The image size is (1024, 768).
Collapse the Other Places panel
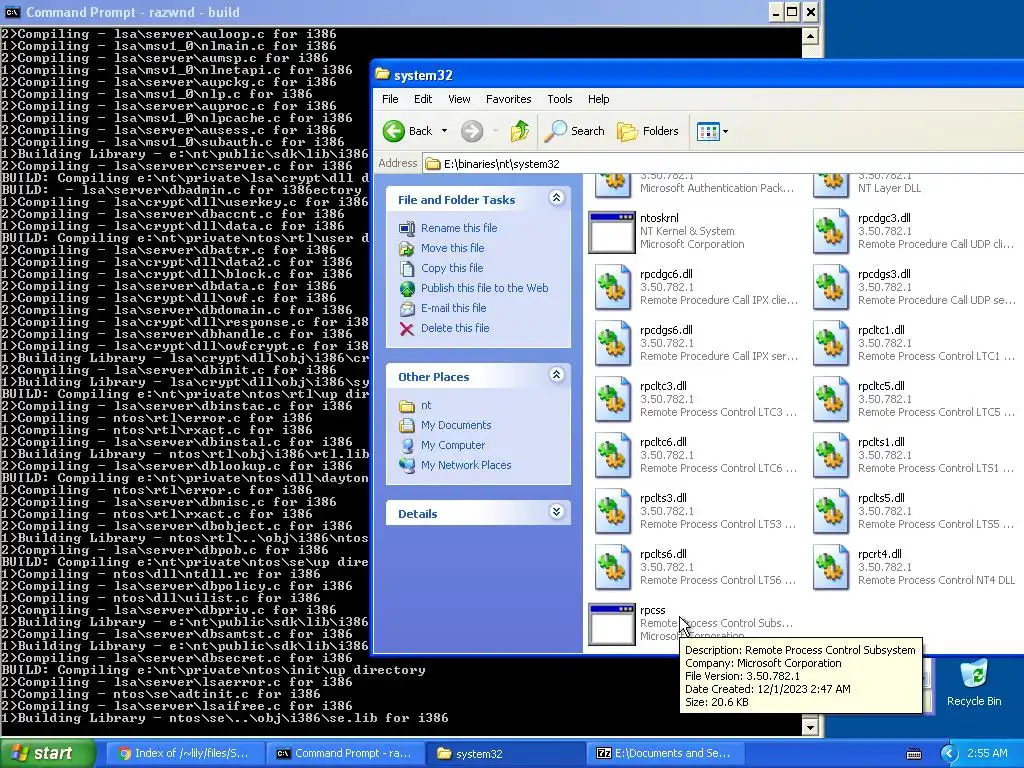[556, 375]
